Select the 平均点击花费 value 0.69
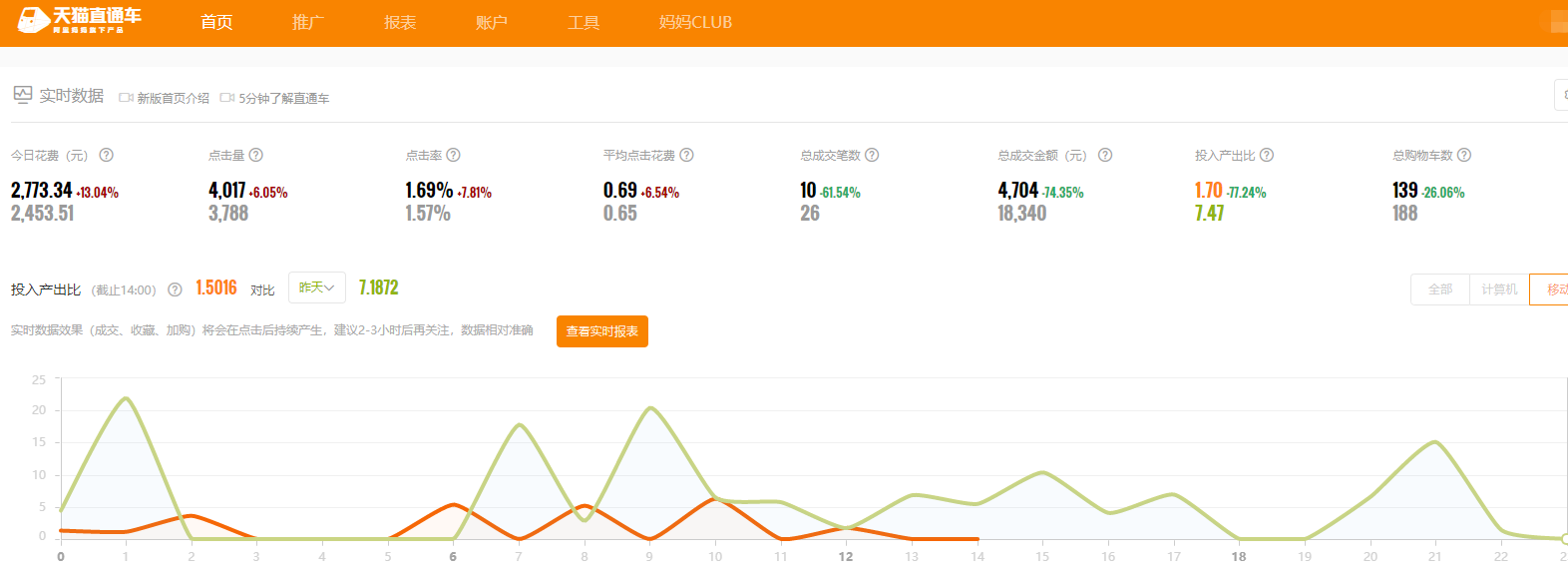Screen dimensions: 1568x578 pyautogui.click(x=619, y=191)
